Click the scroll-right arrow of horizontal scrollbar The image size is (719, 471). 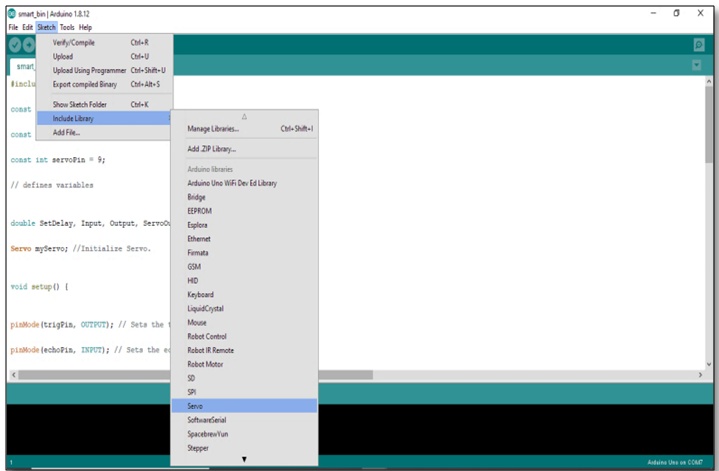700,375
